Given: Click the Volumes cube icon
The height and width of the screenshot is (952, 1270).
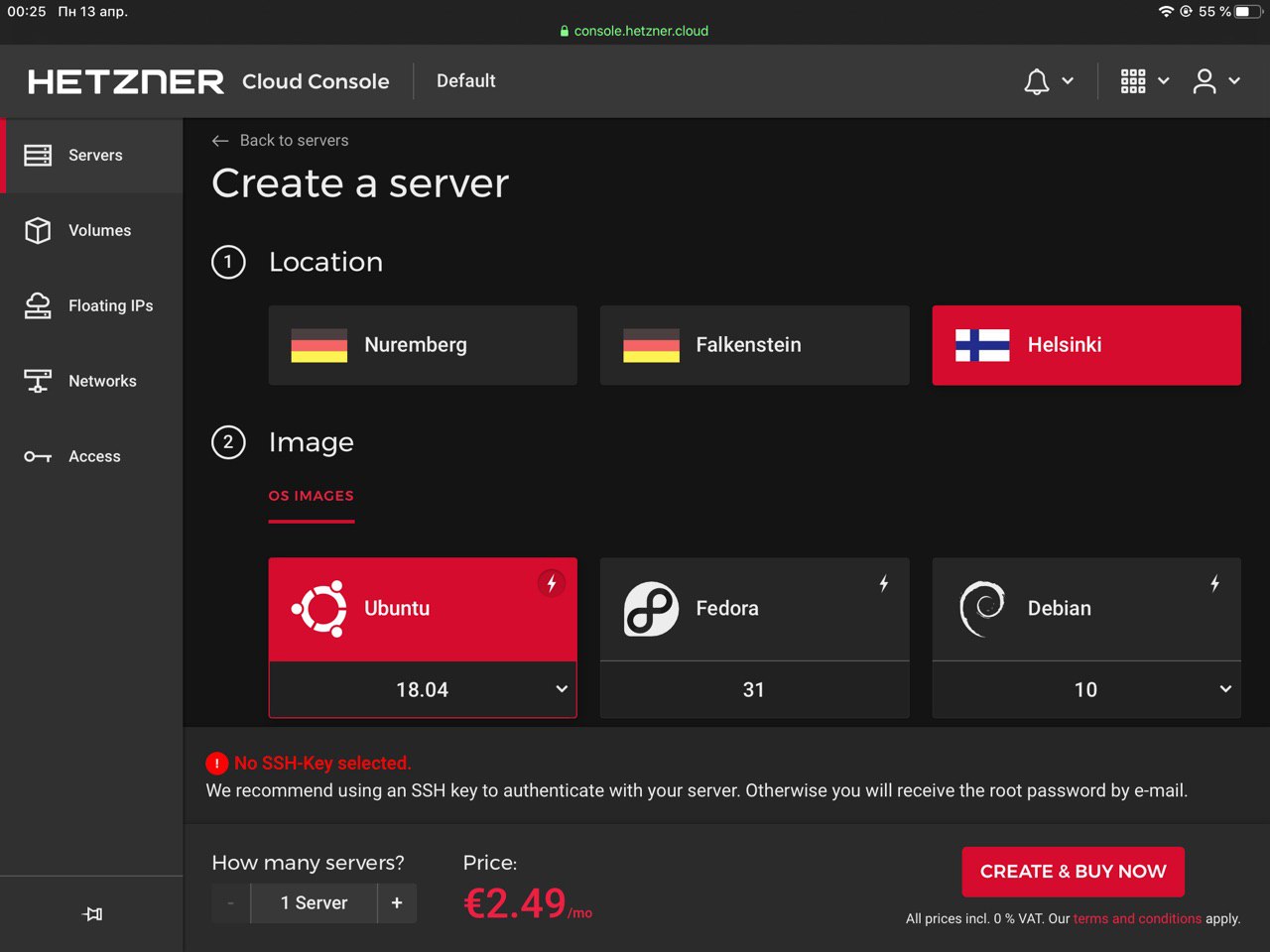Looking at the screenshot, I should point(38,230).
